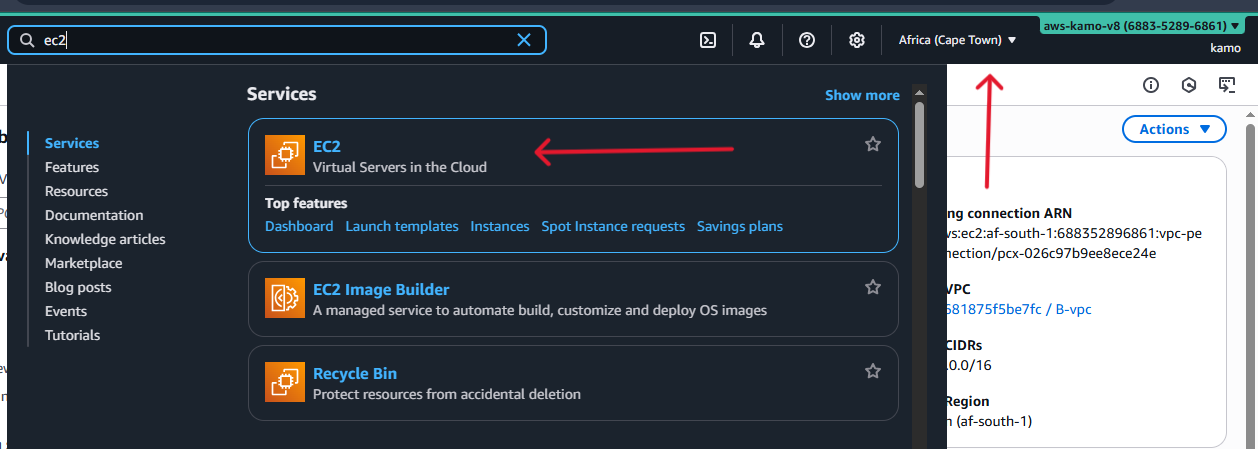
Task: Select the Blog posts category
Action: pos(78,287)
